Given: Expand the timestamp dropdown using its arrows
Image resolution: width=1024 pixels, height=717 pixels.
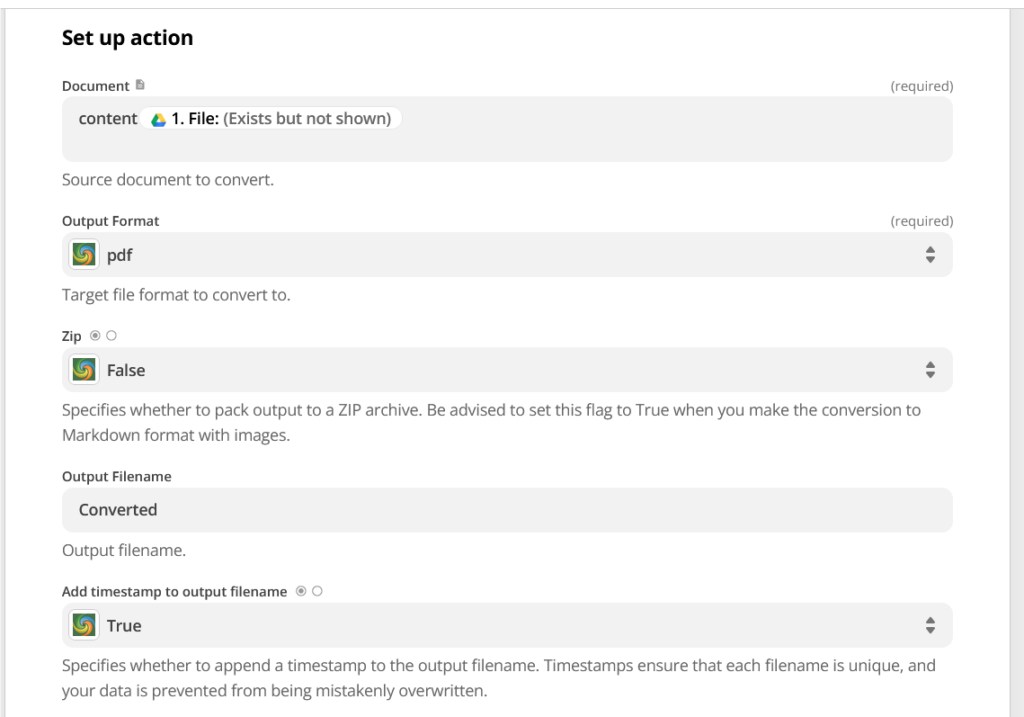Looking at the screenshot, I should [x=930, y=626].
